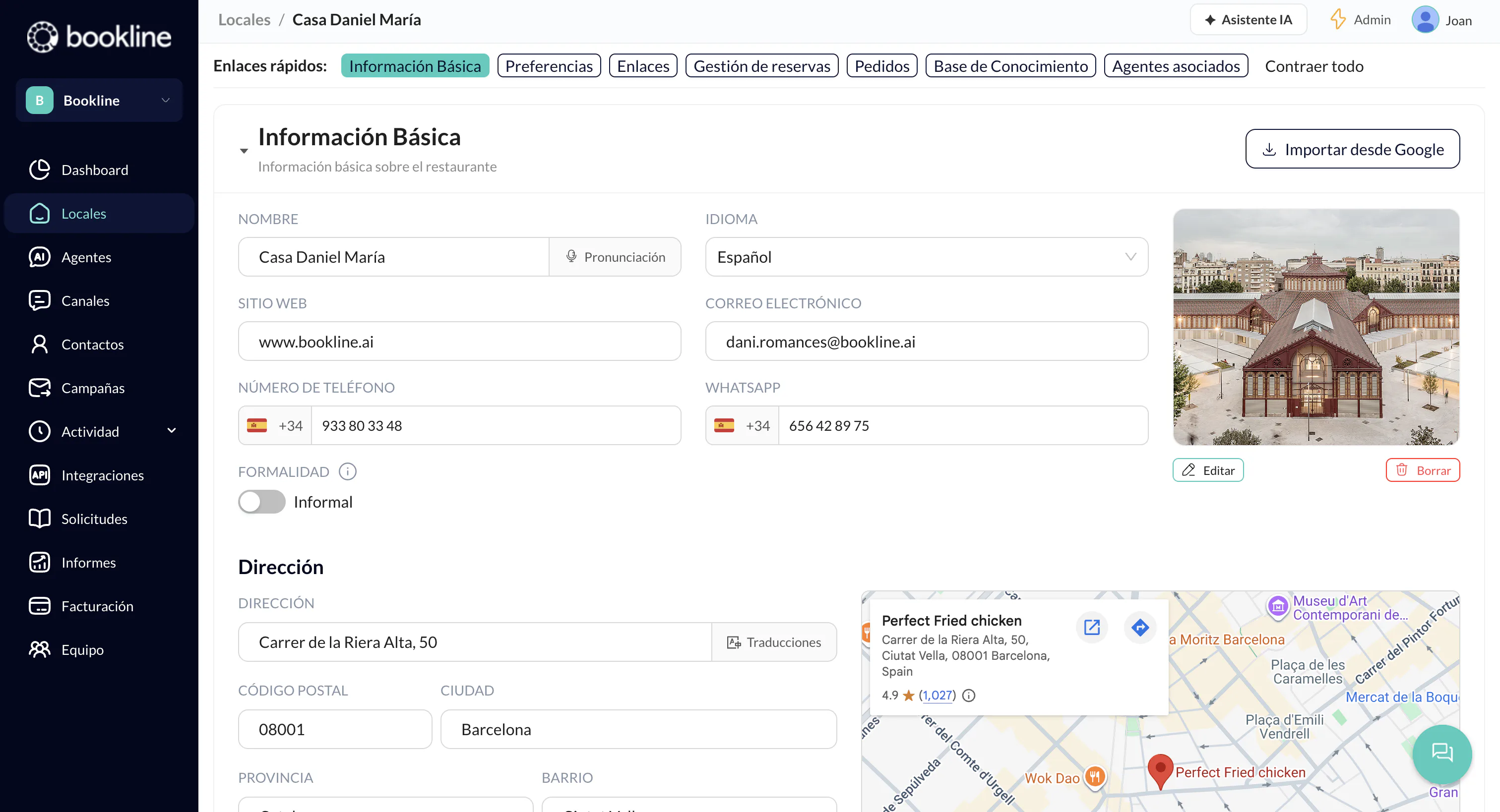The width and height of the screenshot is (1500, 812).
Task: Click the Borrar image button
Action: [x=1423, y=470]
